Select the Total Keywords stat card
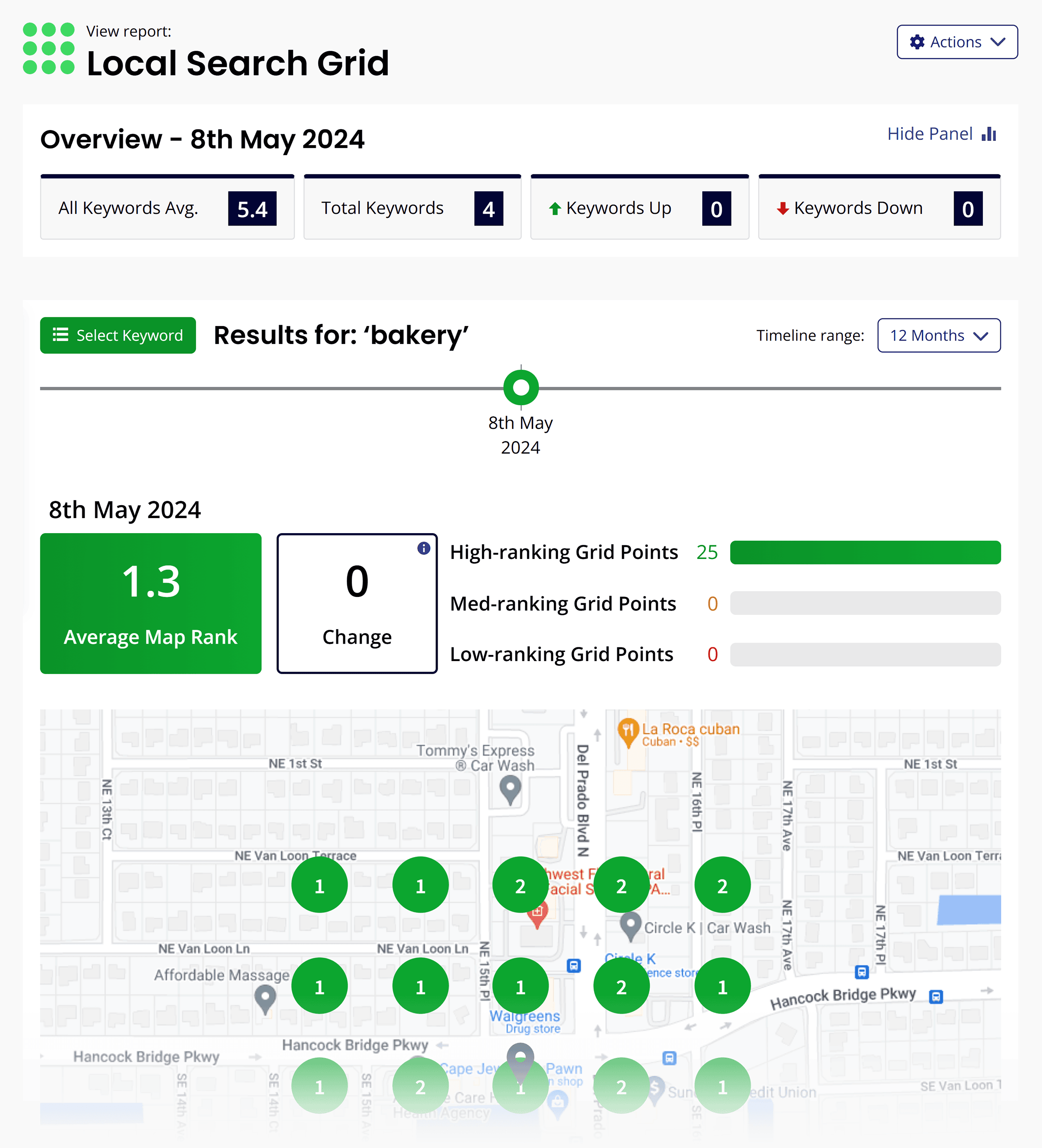The height and width of the screenshot is (1148, 1042). pyautogui.click(x=412, y=208)
